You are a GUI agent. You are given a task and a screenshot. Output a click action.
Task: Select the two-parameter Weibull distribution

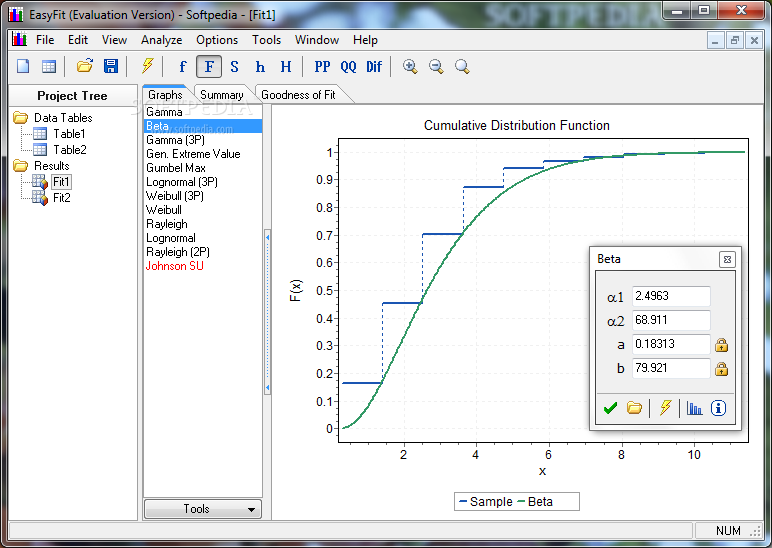[x=203, y=210]
